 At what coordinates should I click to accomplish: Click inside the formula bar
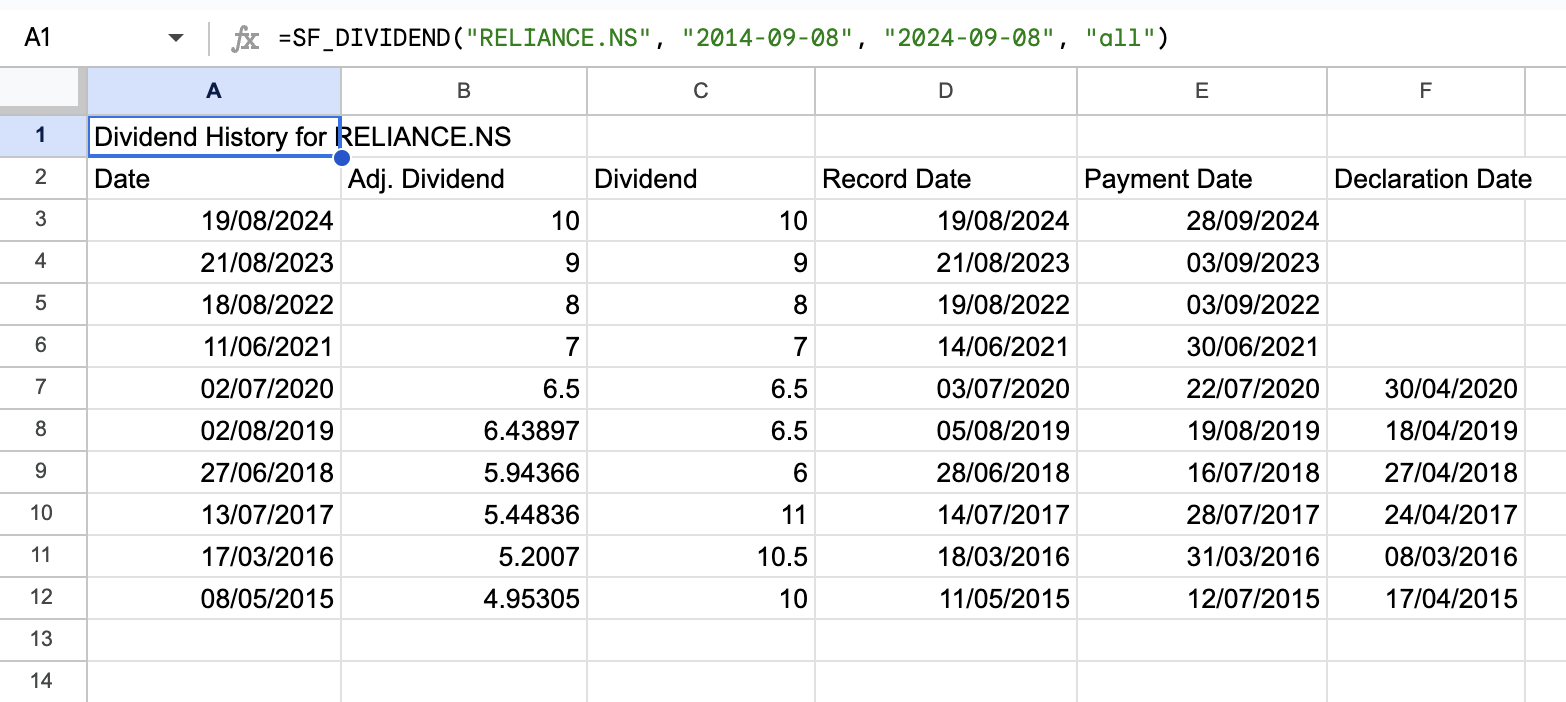700,36
